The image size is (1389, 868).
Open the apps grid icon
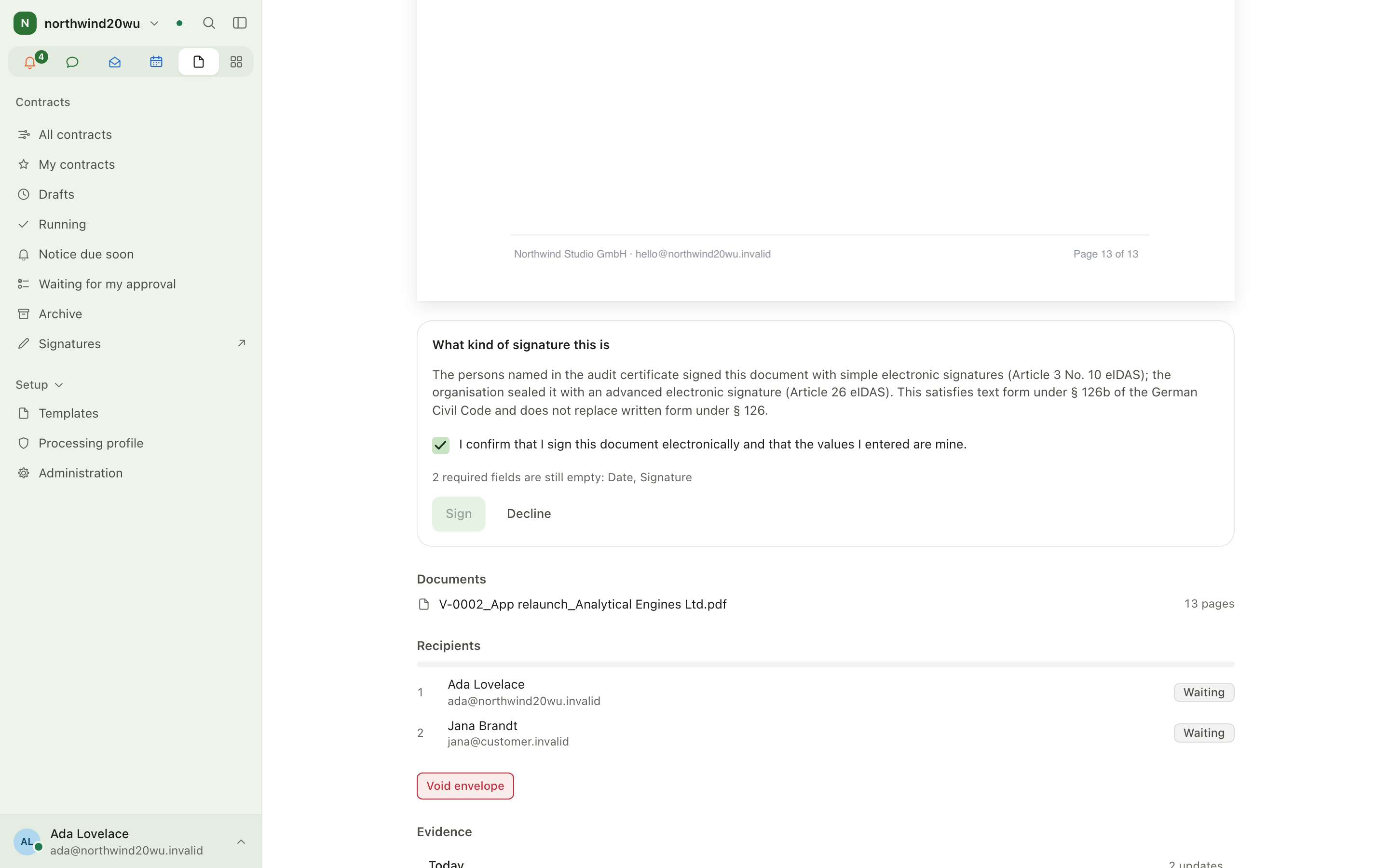pyautogui.click(x=236, y=62)
